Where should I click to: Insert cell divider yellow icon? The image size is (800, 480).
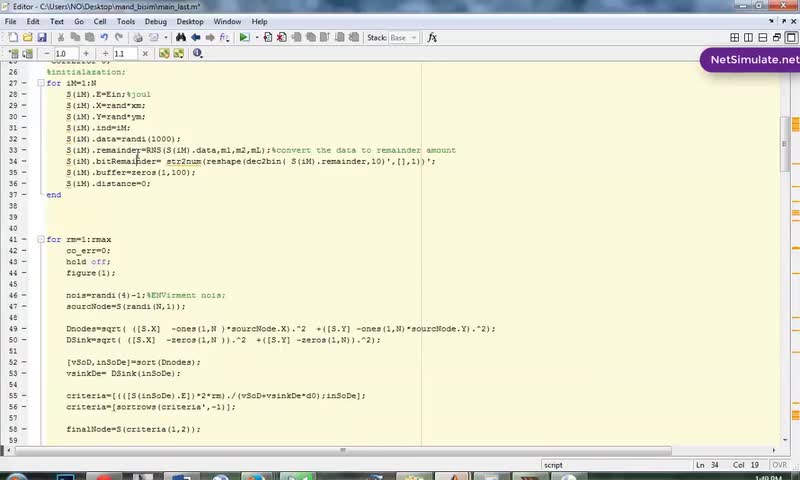(x=164, y=53)
